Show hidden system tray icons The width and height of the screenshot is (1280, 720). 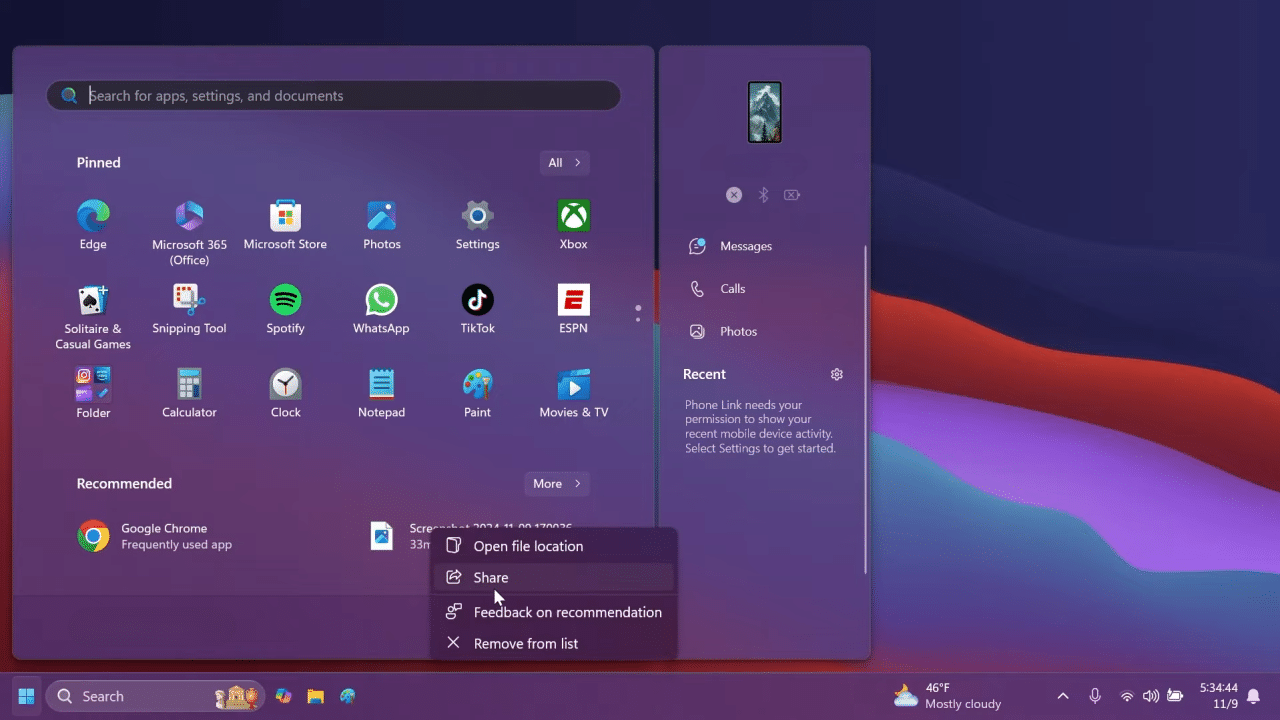(1063, 696)
